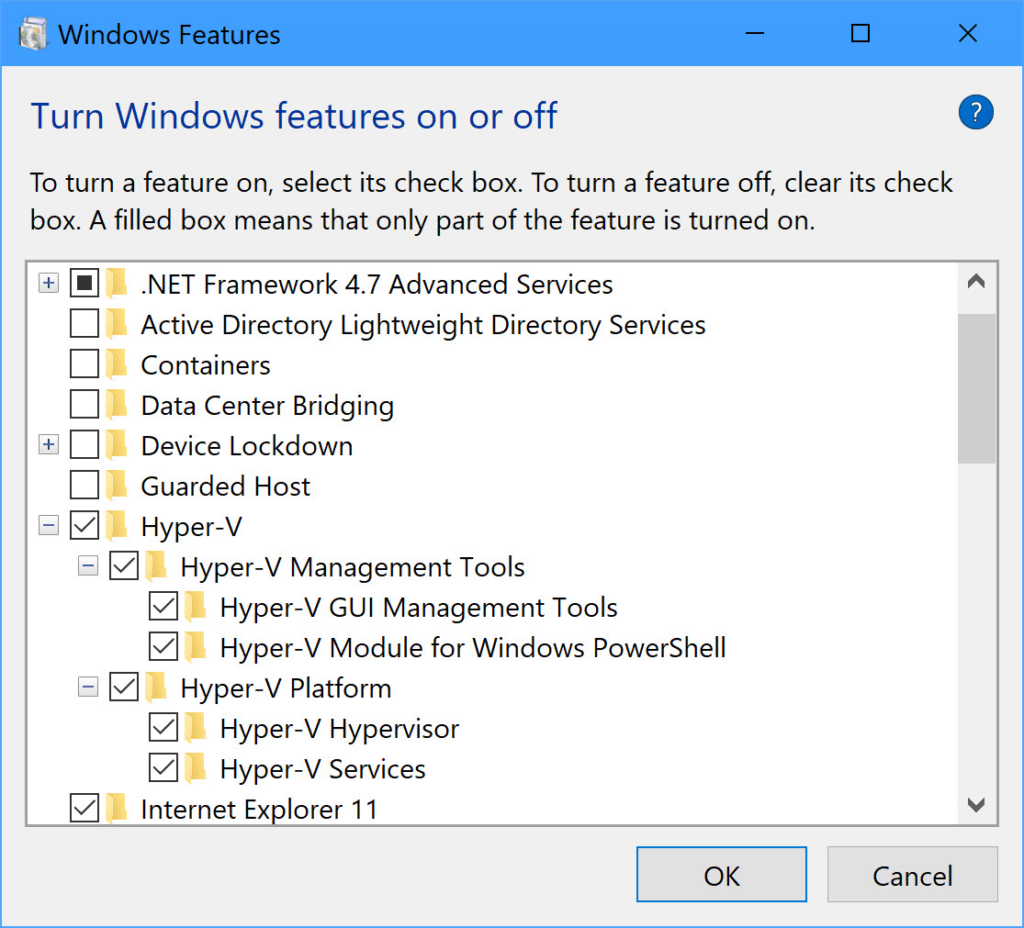Image resolution: width=1024 pixels, height=928 pixels.
Task: Enable the Containers checkbox
Action: point(85,365)
